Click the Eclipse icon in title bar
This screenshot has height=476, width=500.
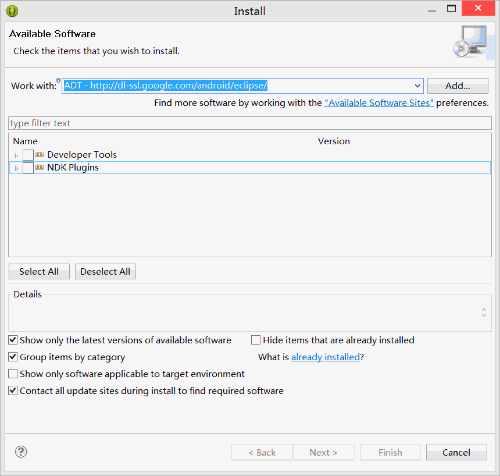(x=12, y=11)
